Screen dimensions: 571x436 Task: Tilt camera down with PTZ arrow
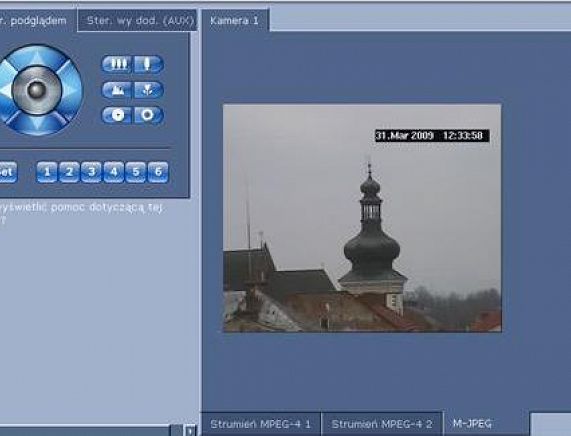[x=37, y=124]
